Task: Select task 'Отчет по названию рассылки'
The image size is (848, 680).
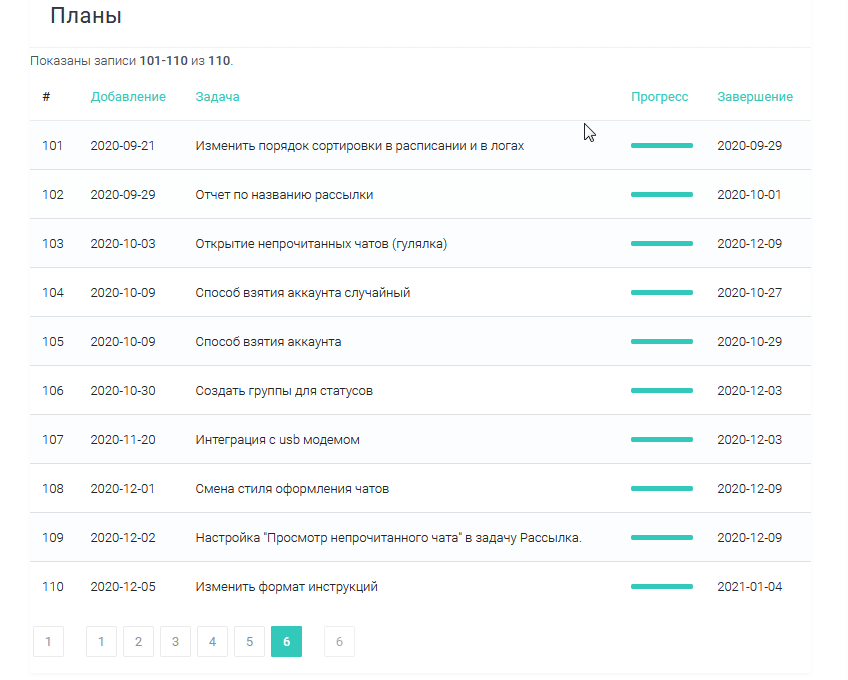Action: 284,195
